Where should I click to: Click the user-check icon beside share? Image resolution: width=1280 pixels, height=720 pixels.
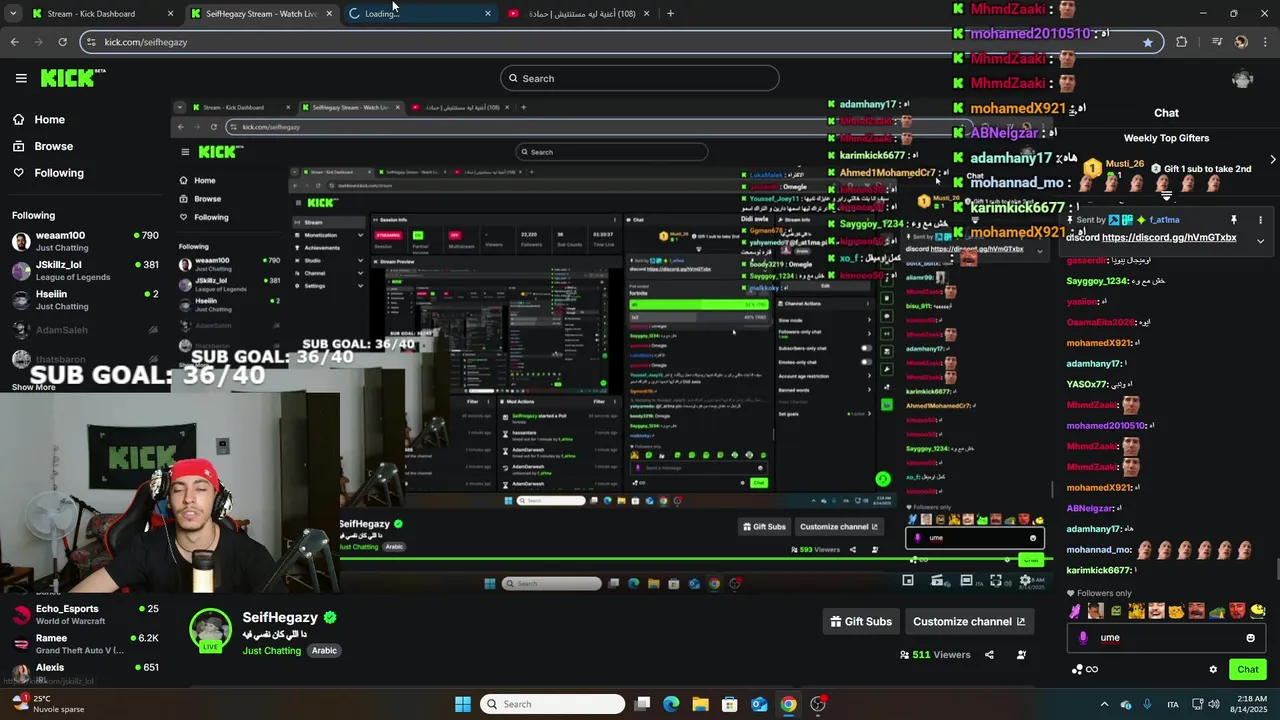click(x=1021, y=655)
